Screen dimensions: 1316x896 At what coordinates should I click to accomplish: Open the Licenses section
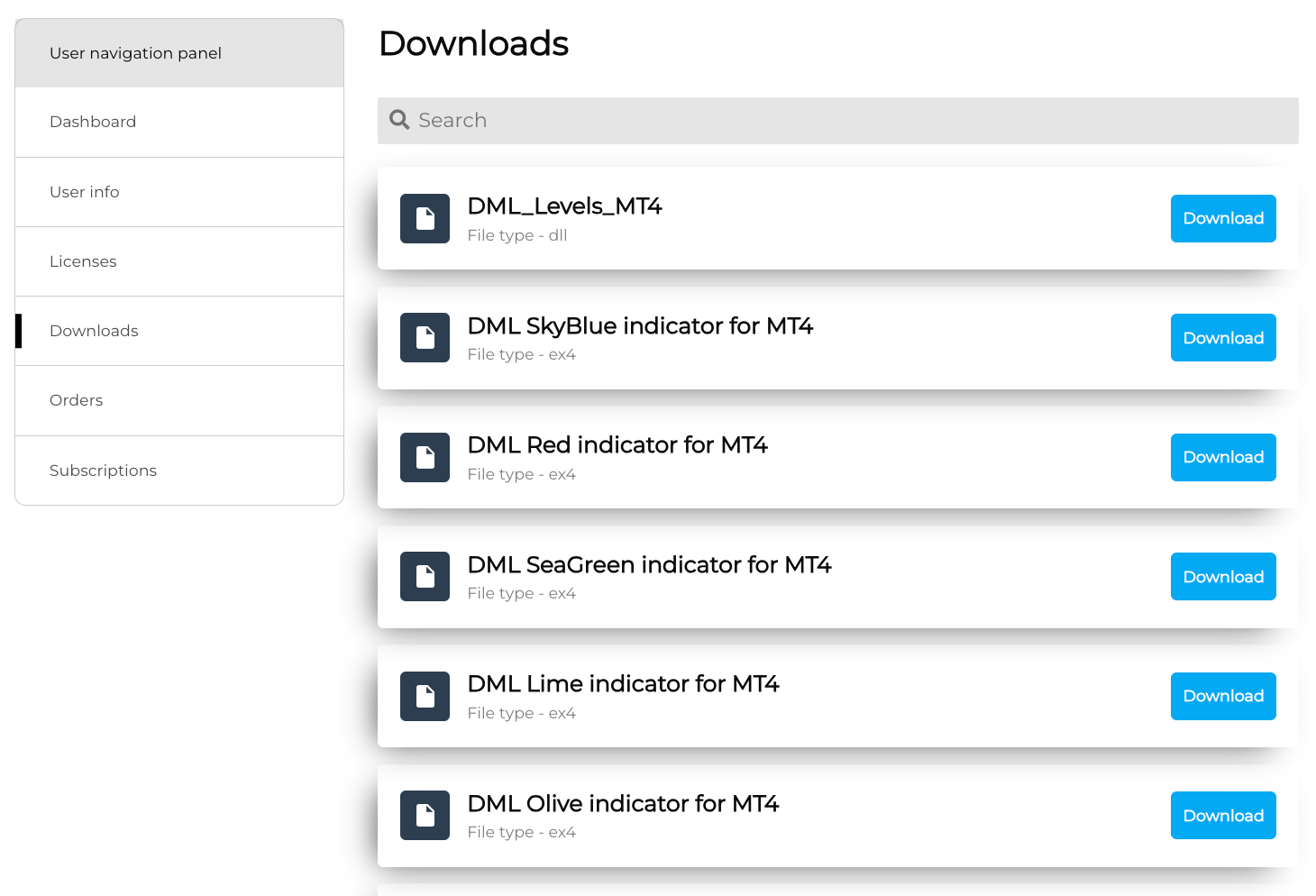pos(83,261)
